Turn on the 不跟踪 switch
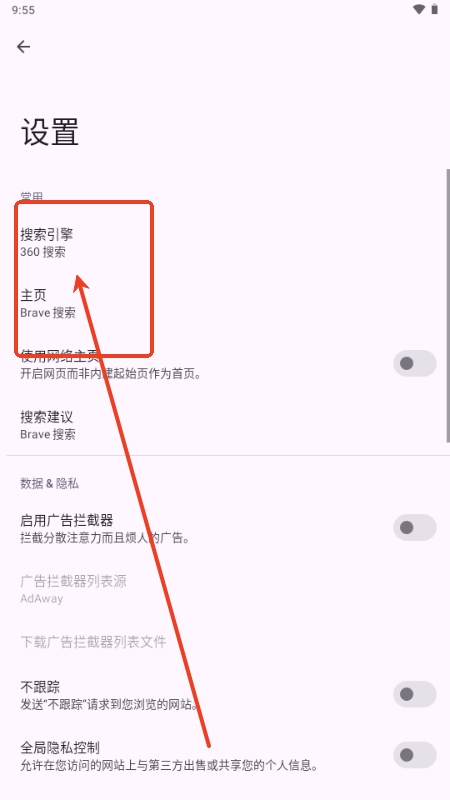This screenshot has width=450, height=800. (x=414, y=694)
